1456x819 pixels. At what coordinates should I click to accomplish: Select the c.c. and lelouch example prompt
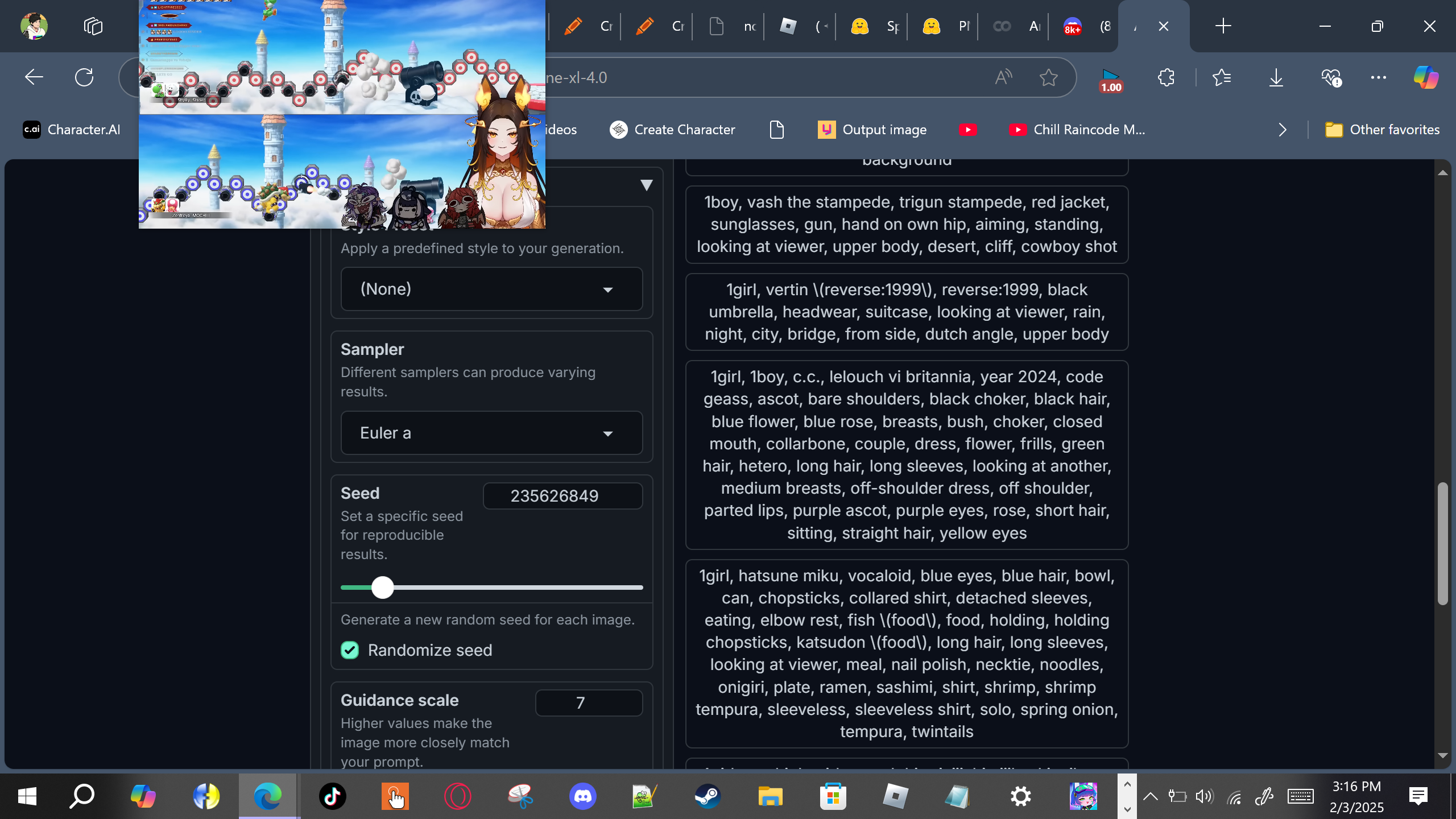(x=907, y=455)
